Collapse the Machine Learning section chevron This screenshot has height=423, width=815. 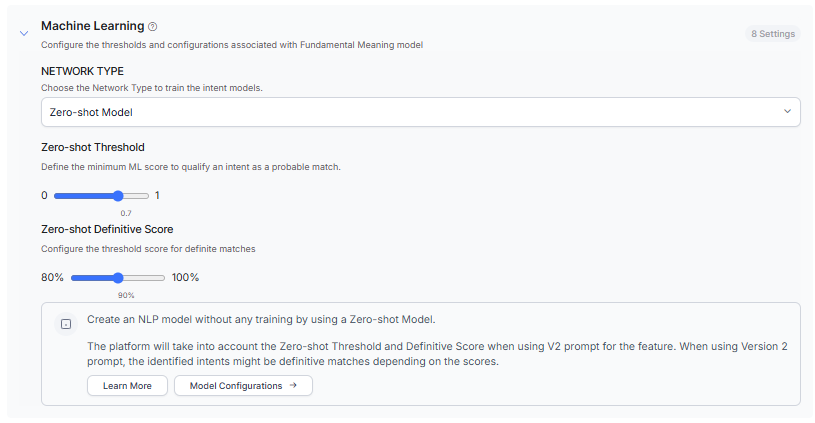[x=24, y=34]
